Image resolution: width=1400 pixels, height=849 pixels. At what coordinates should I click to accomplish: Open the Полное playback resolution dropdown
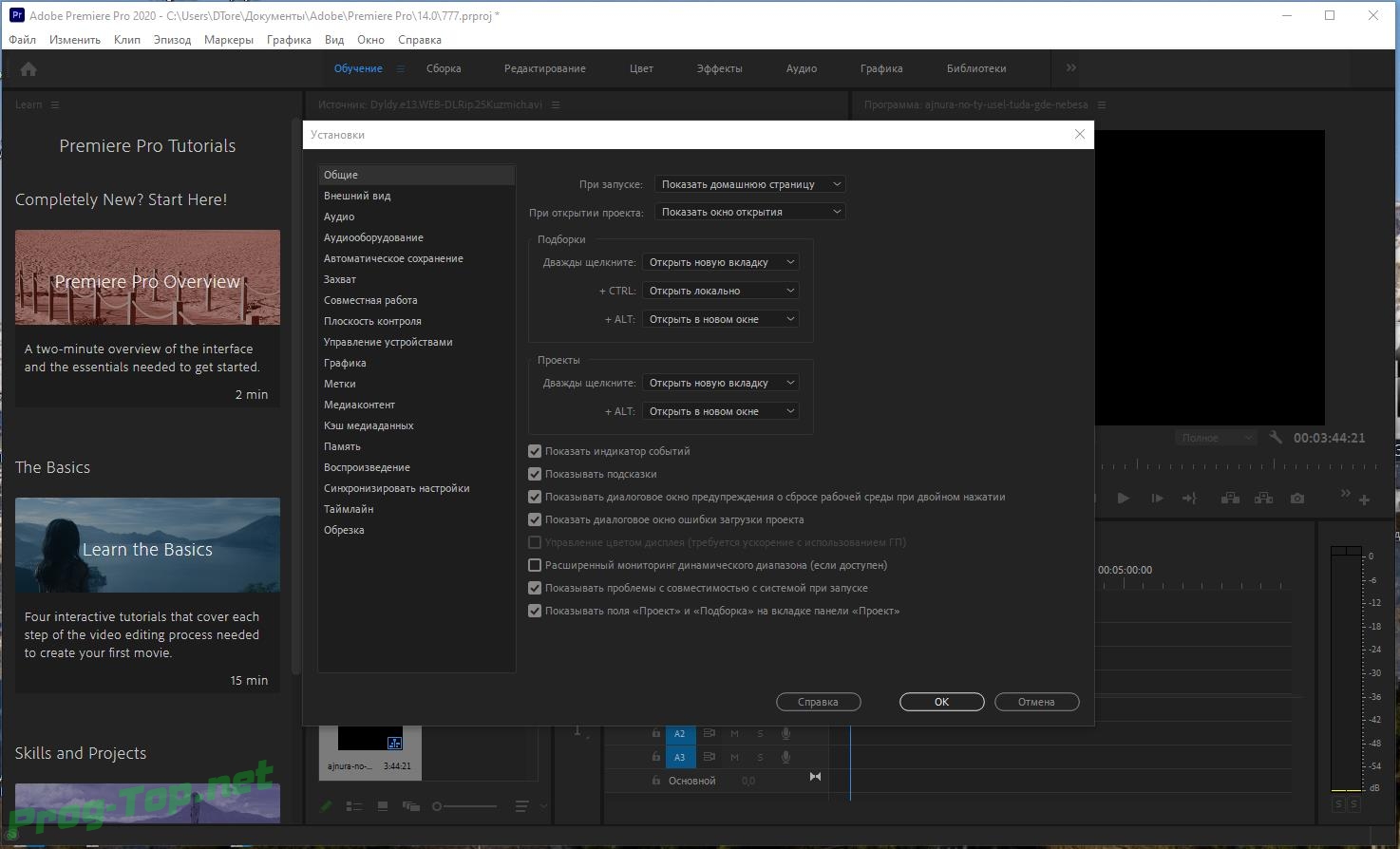pyautogui.click(x=1216, y=438)
